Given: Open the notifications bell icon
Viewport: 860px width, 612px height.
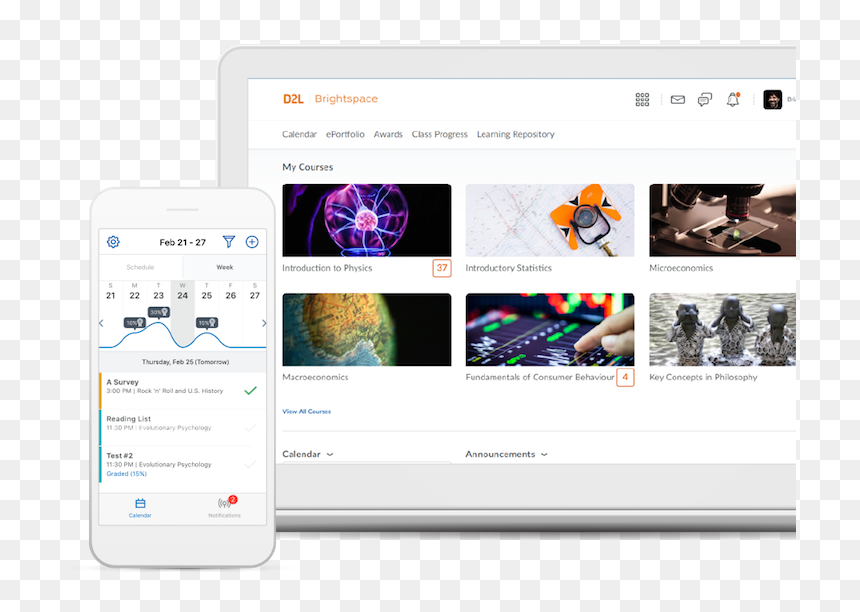Looking at the screenshot, I should point(733,99).
